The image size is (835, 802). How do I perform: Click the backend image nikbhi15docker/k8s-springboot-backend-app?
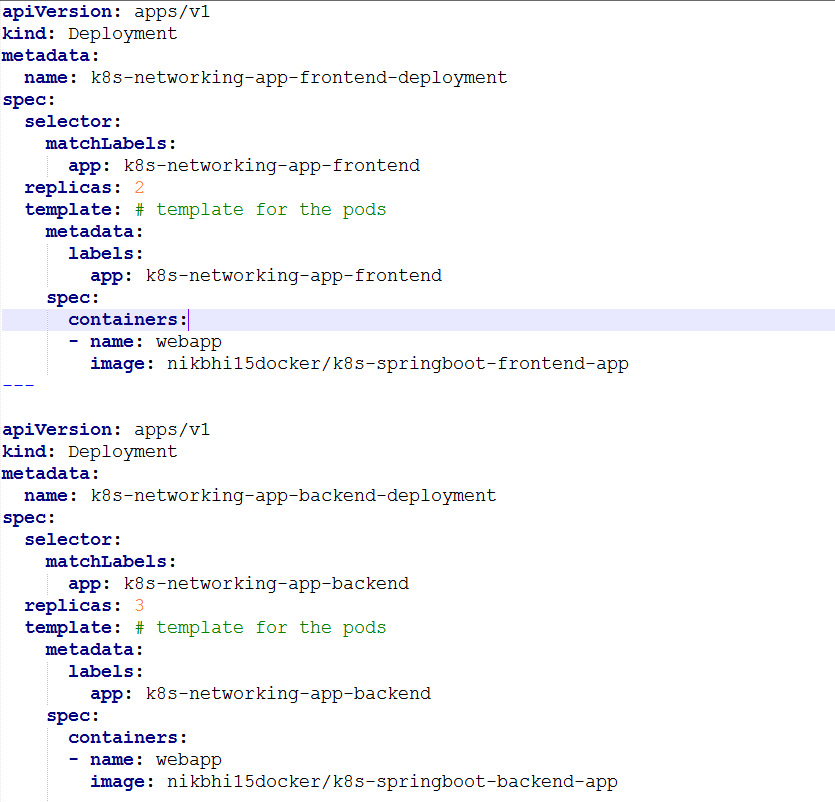pyautogui.click(x=392, y=782)
